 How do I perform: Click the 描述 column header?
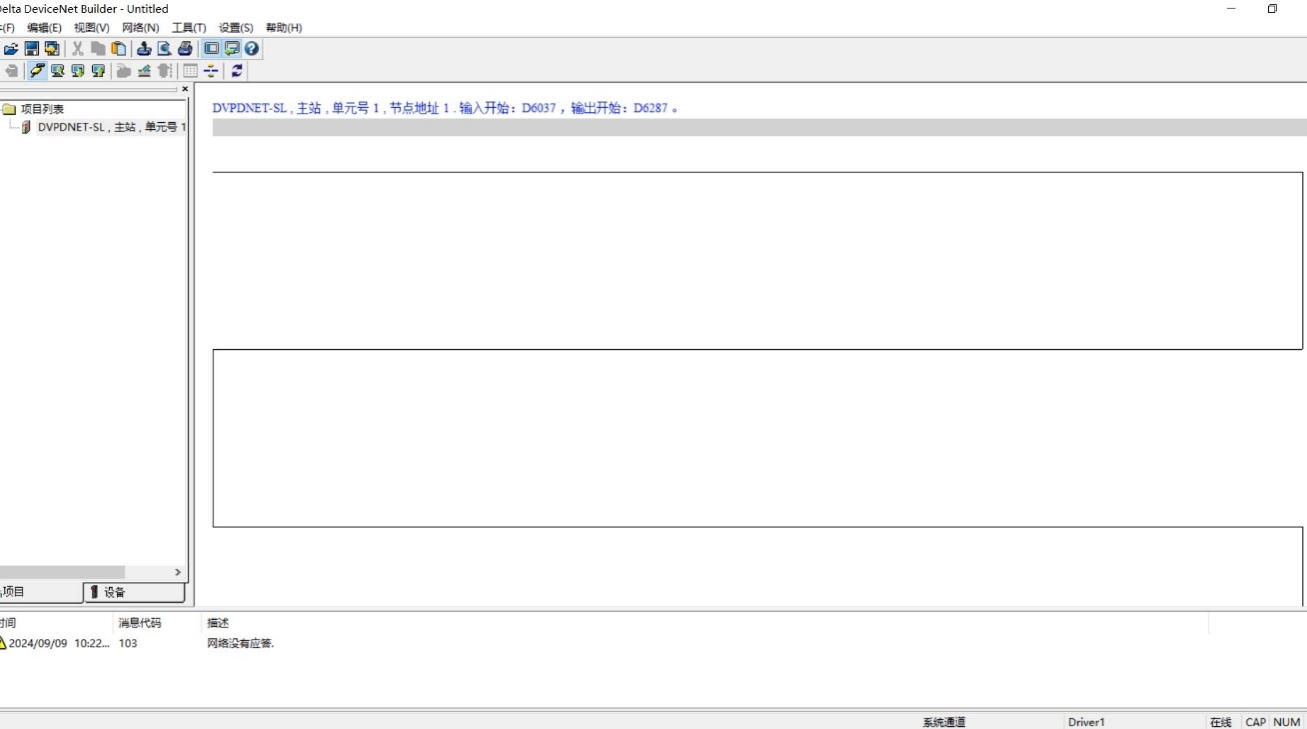point(218,623)
